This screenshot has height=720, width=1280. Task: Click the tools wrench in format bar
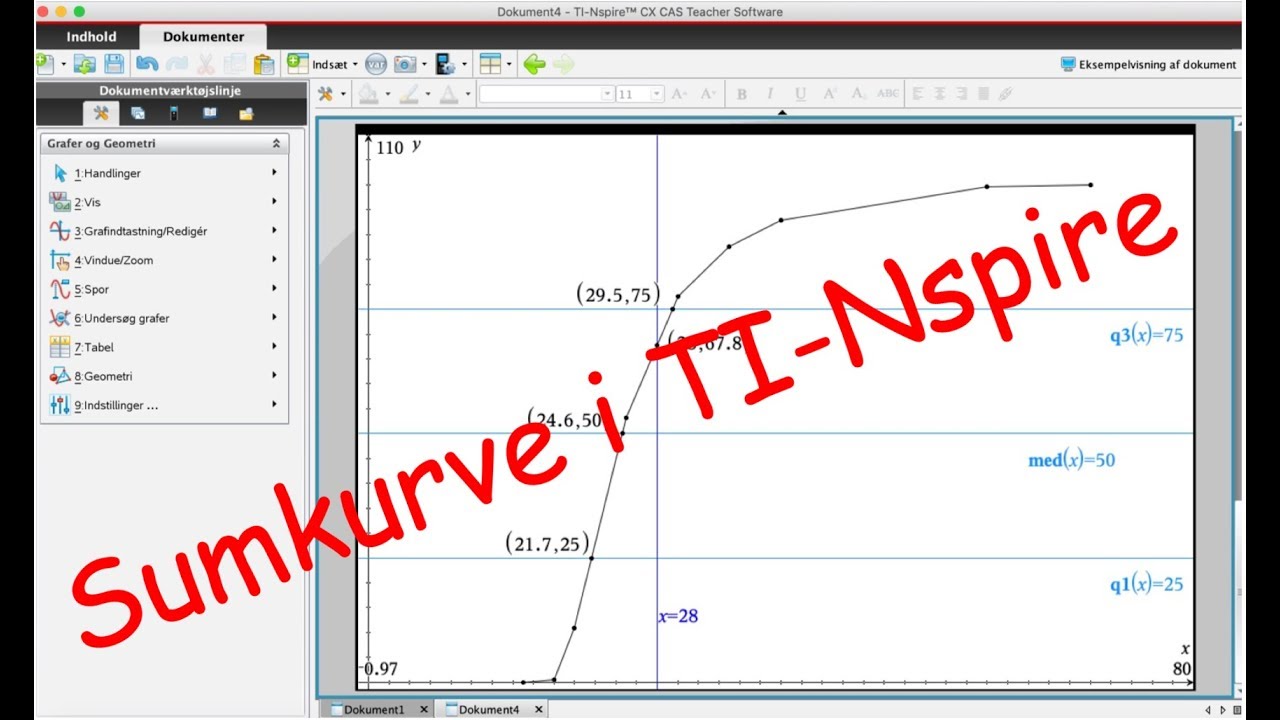(326, 93)
